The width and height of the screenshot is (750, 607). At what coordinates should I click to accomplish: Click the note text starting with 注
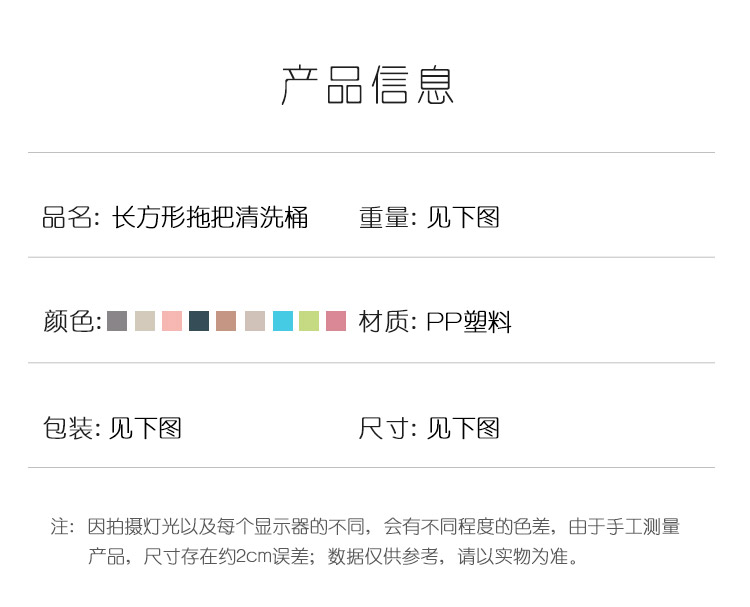[x=365, y=541]
